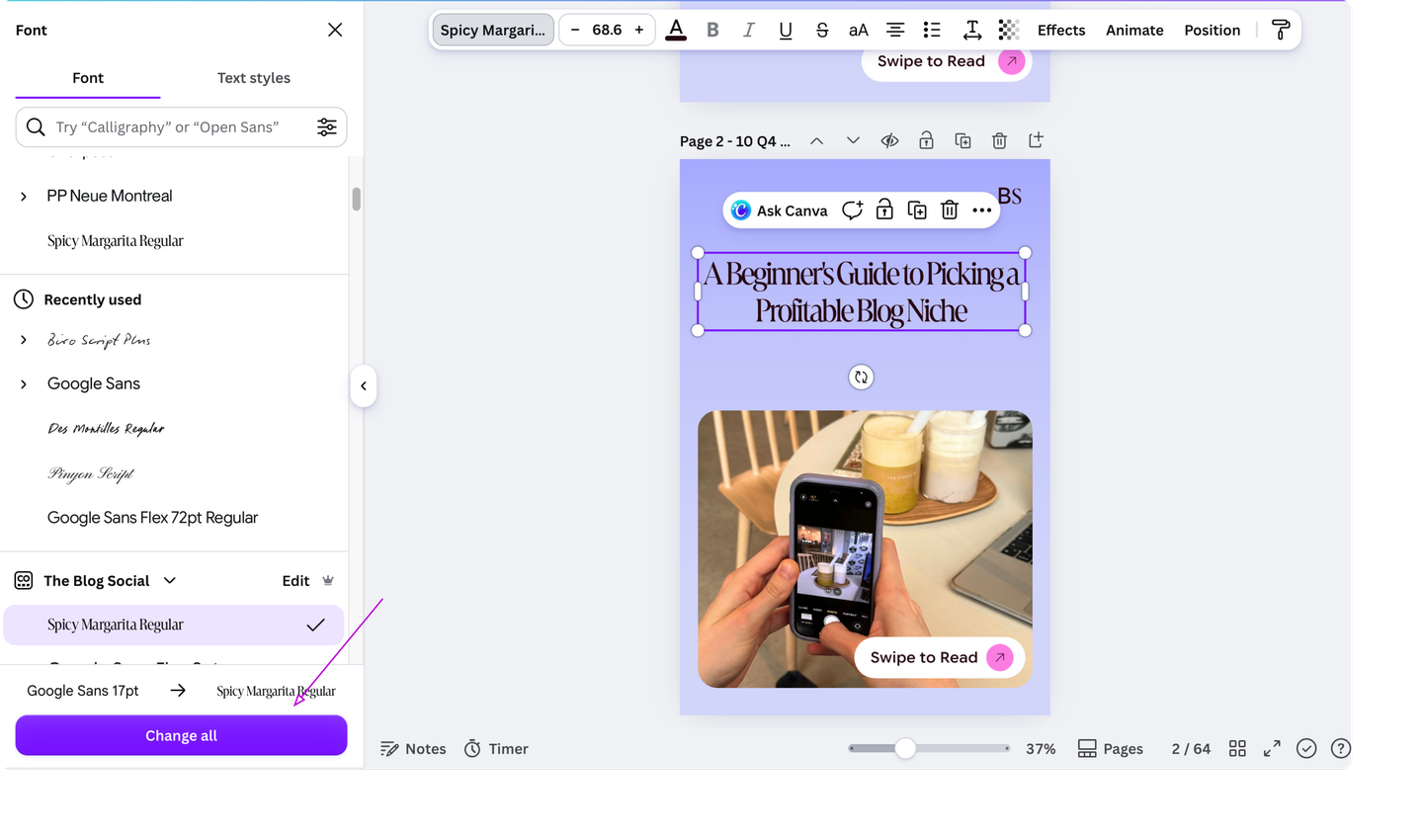Open help question mark button

[1341, 748]
